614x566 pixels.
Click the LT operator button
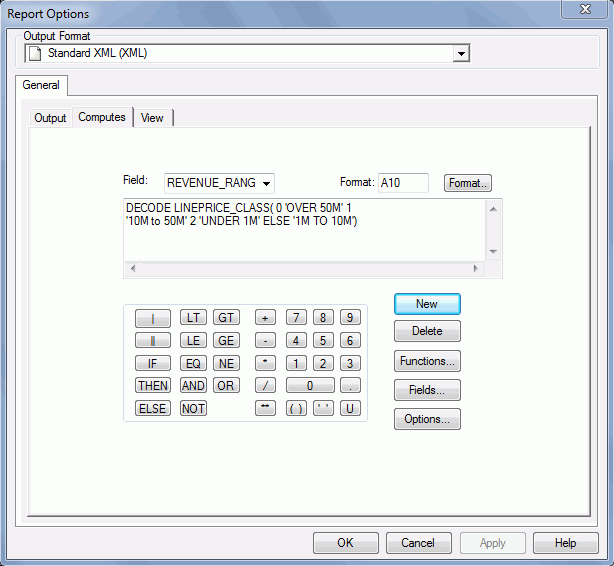pos(193,317)
